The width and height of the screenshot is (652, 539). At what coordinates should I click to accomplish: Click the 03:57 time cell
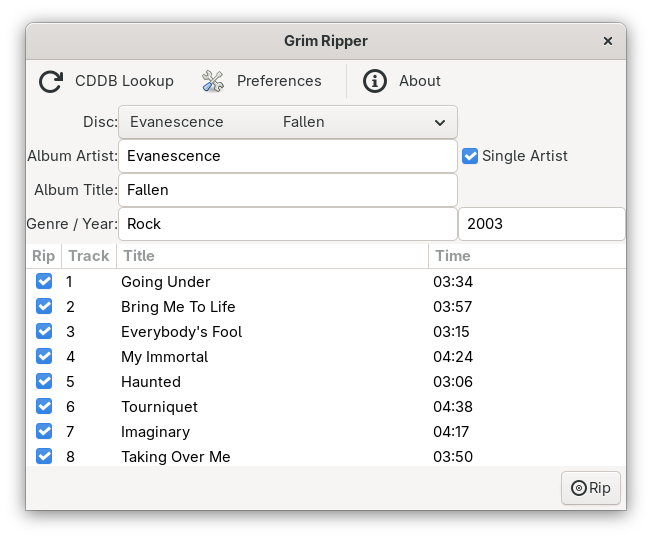tap(452, 307)
